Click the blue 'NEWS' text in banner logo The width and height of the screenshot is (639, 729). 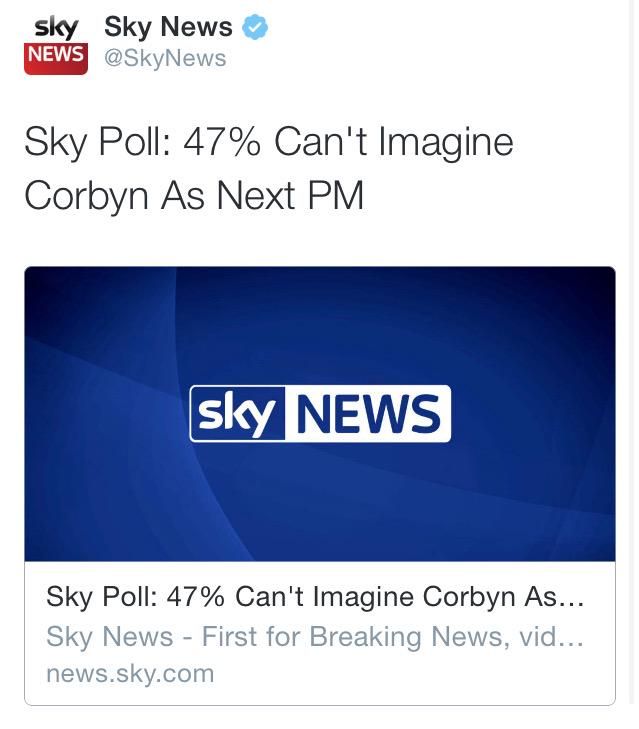tap(367, 414)
